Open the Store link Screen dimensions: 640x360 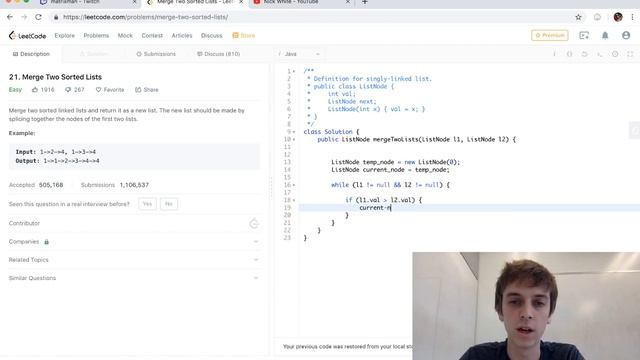click(x=244, y=36)
